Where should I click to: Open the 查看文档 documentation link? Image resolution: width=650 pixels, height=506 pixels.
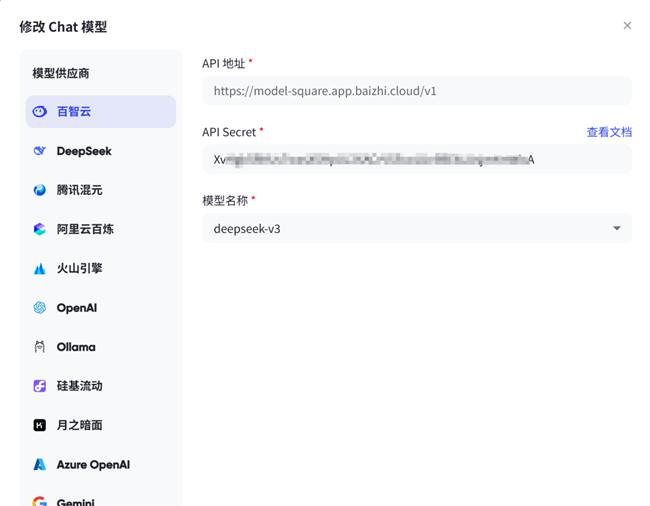point(609,132)
